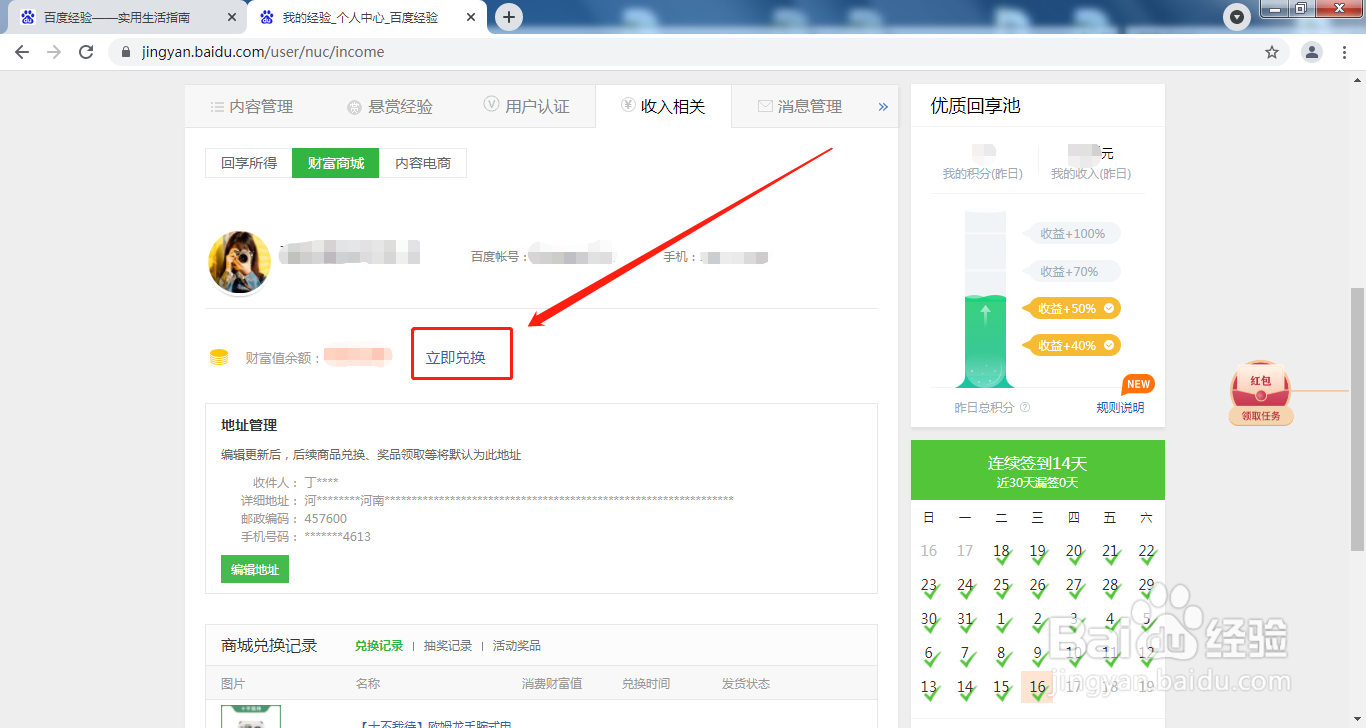Click the NEW badge near 规则说明
Image resolution: width=1366 pixels, height=728 pixels.
1138,384
